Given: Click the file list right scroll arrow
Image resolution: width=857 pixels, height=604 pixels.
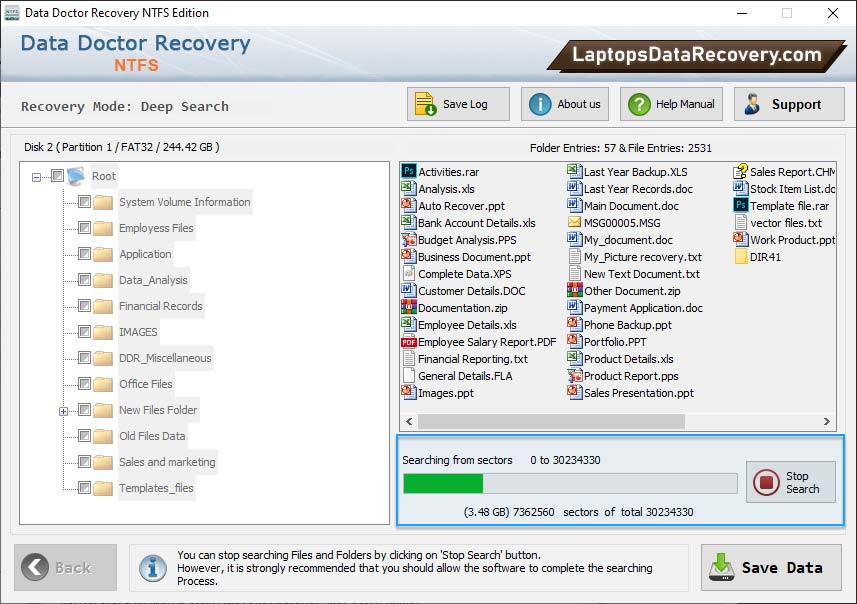Looking at the screenshot, I should coord(827,421).
